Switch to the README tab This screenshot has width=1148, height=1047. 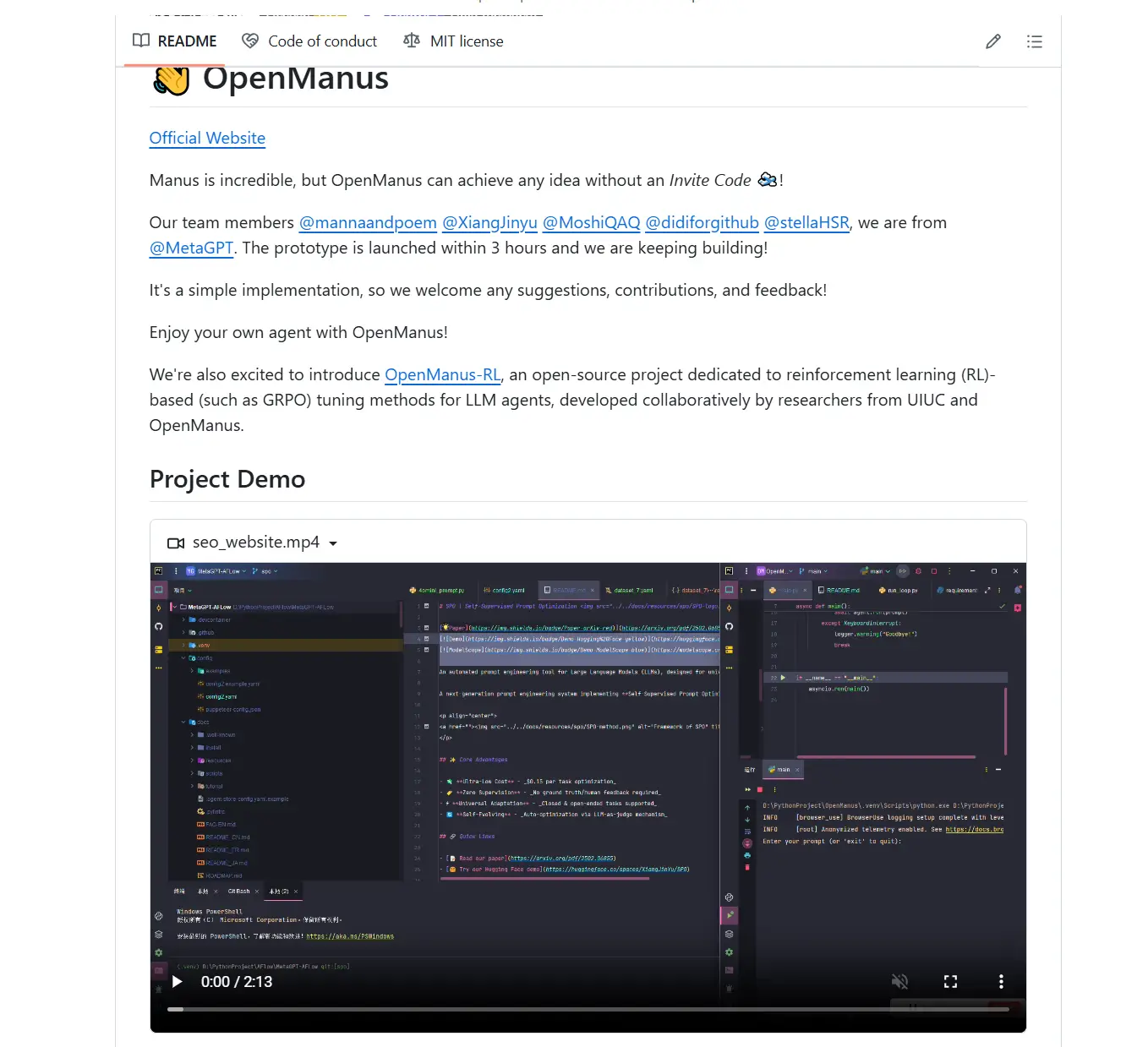coord(175,41)
